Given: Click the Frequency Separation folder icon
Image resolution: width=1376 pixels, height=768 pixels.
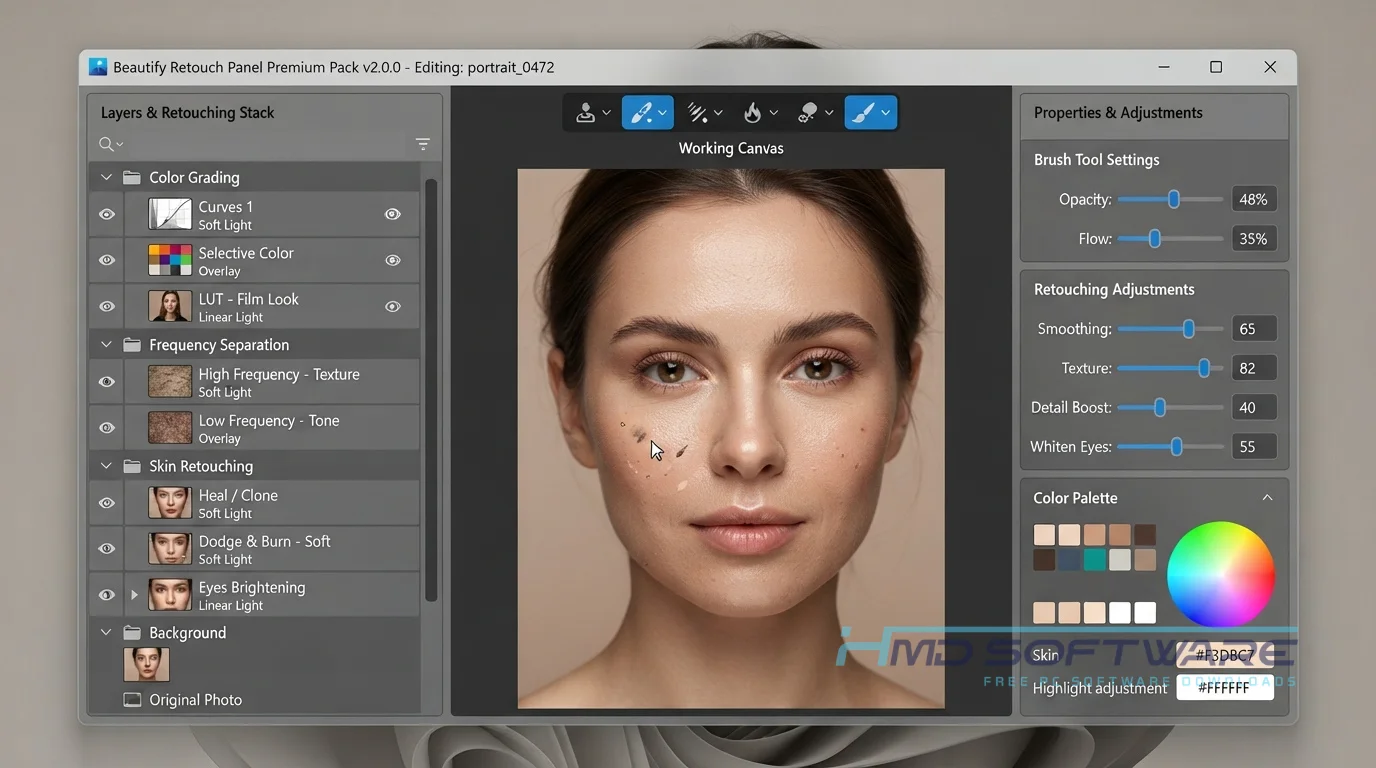Looking at the screenshot, I should pyautogui.click(x=131, y=345).
